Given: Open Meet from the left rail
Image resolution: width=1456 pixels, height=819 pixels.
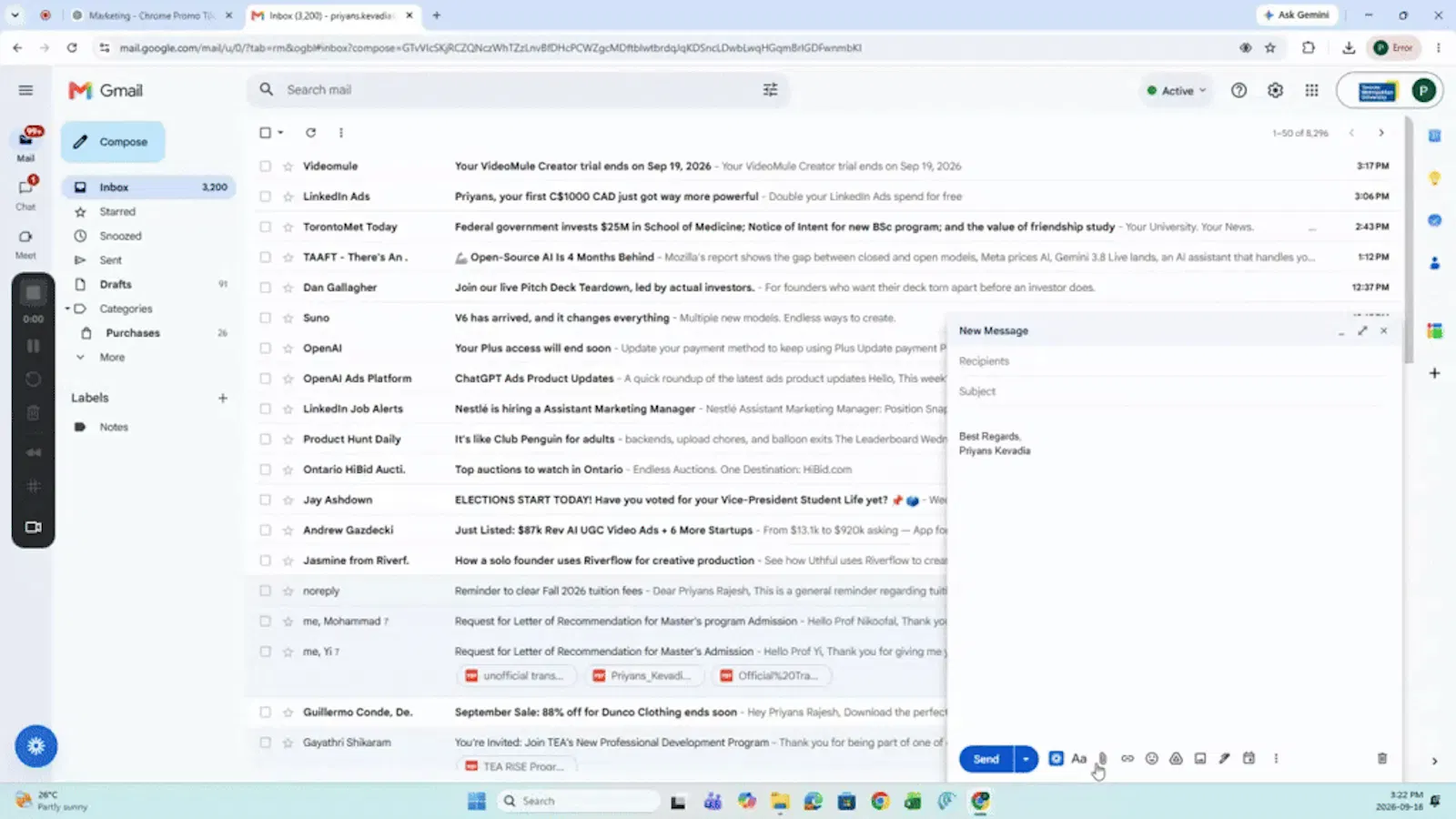Looking at the screenshot, I should point(25,243).
